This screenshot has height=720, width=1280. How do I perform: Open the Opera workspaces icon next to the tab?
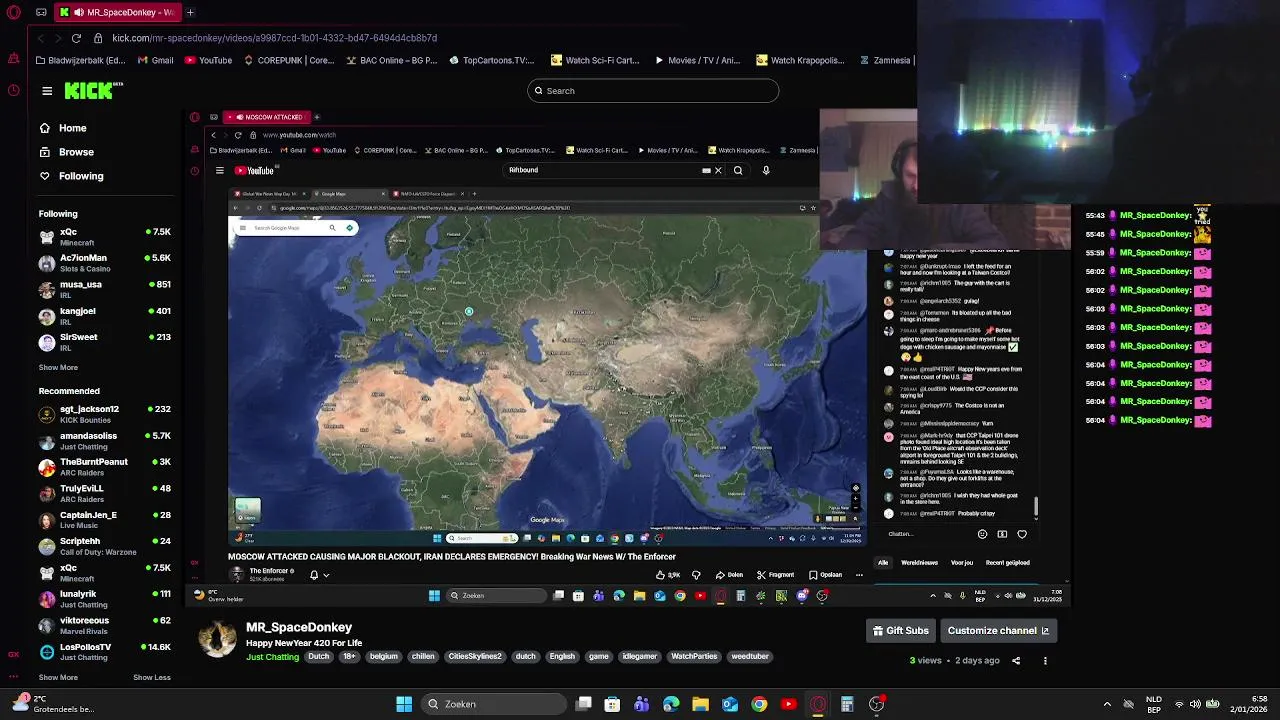(x=41, y=12)
